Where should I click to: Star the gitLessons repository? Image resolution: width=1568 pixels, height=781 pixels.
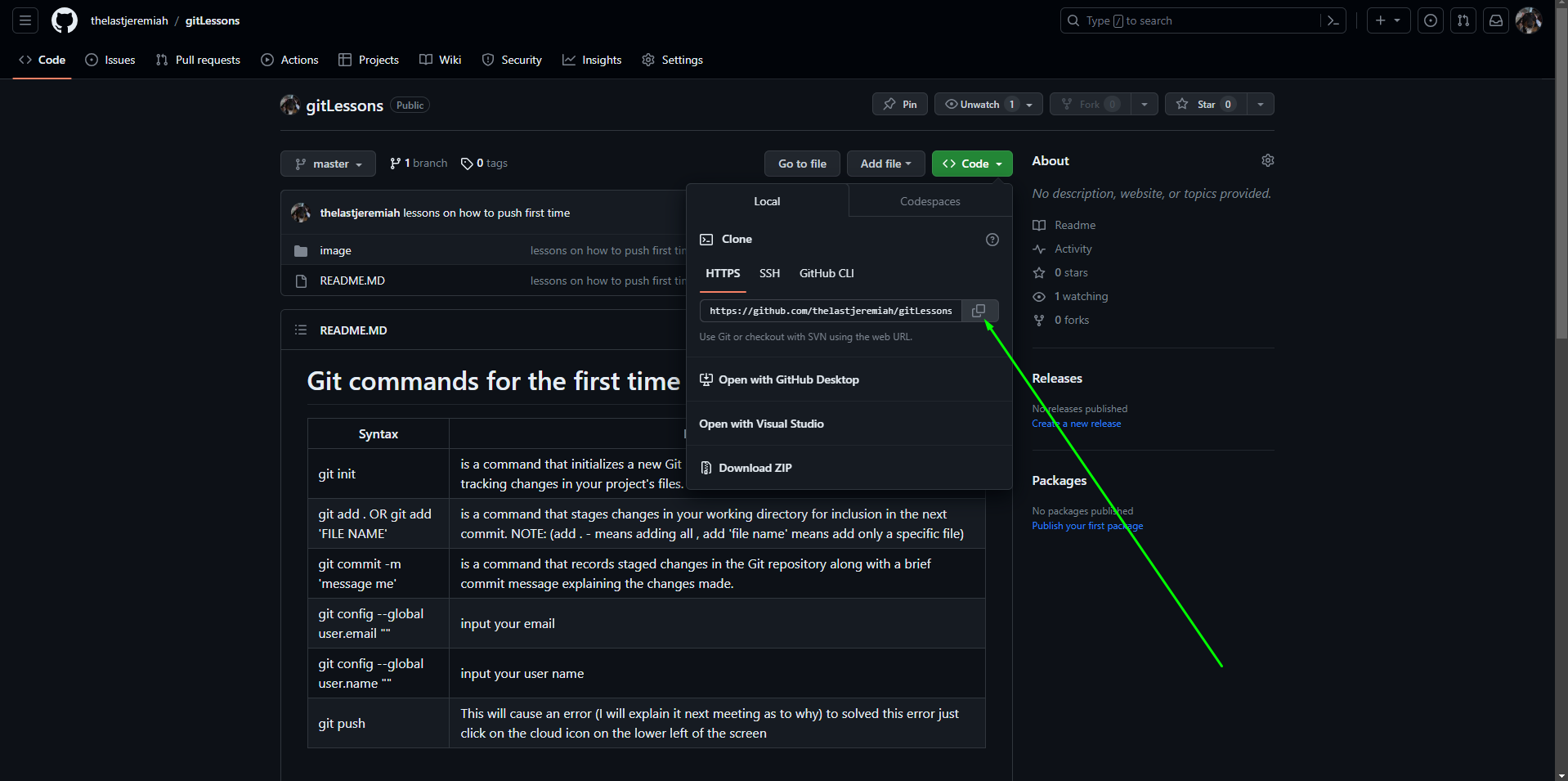tap(1206, 104)
